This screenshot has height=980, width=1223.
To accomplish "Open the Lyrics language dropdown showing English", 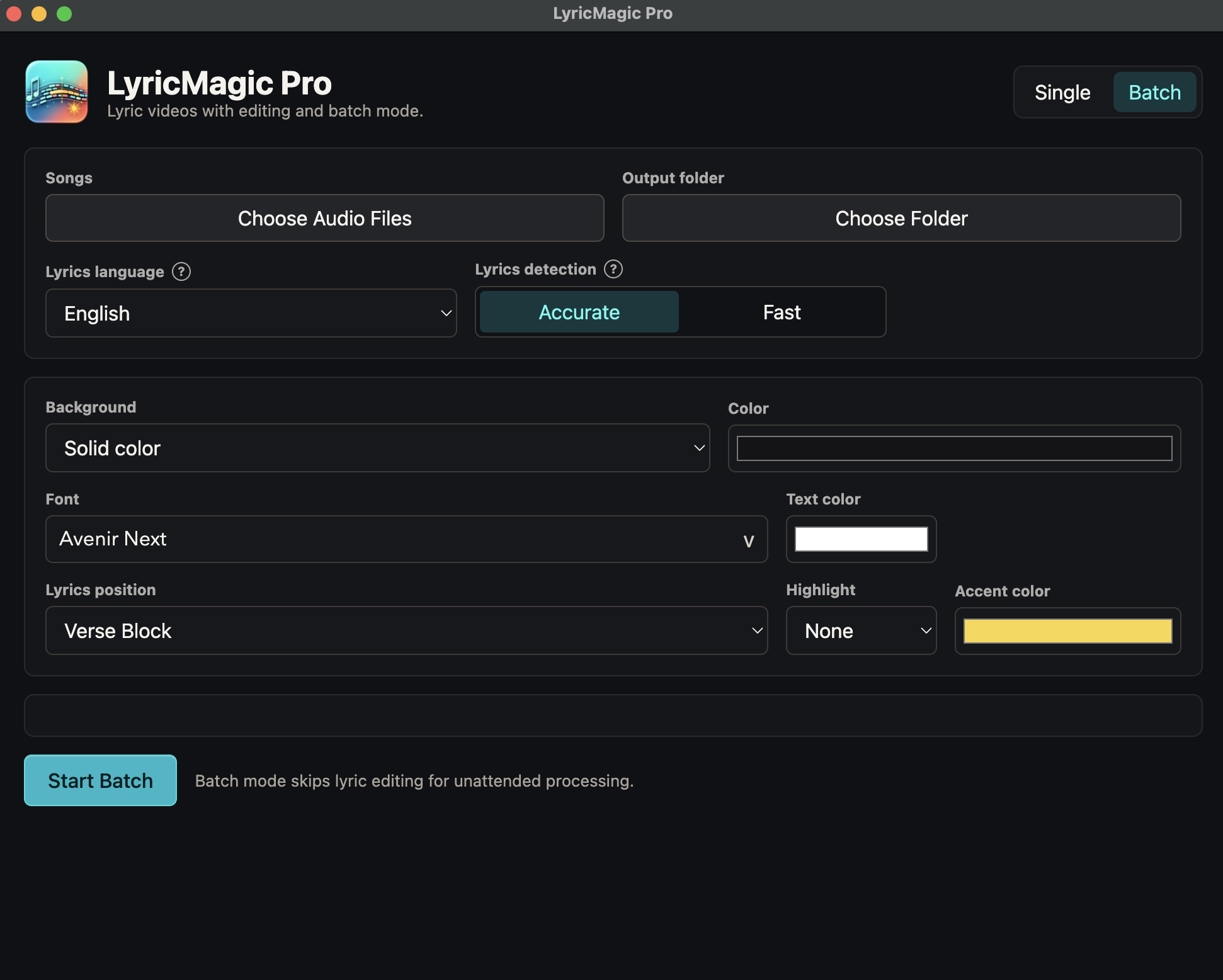I will [x=251, y=313].
